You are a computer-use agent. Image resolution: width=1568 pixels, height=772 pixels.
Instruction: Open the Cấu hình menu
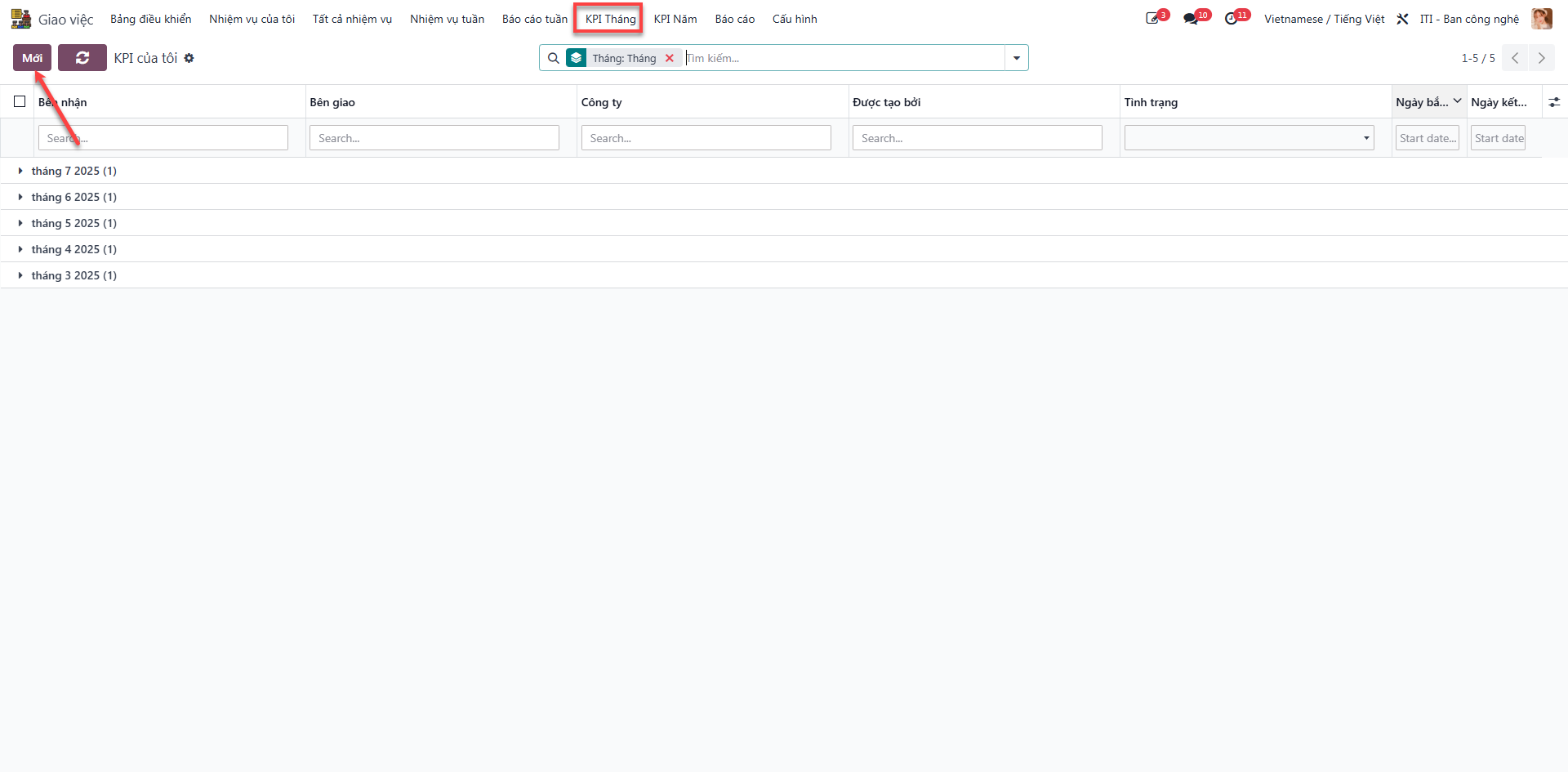[795, 19]
